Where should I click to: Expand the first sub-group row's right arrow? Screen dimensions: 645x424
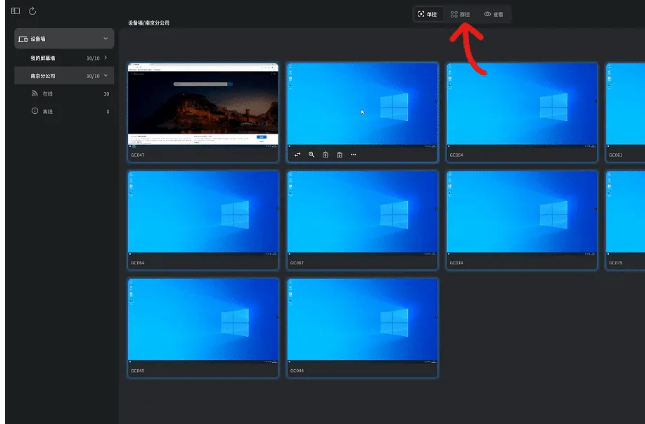(x=106, y=58)
